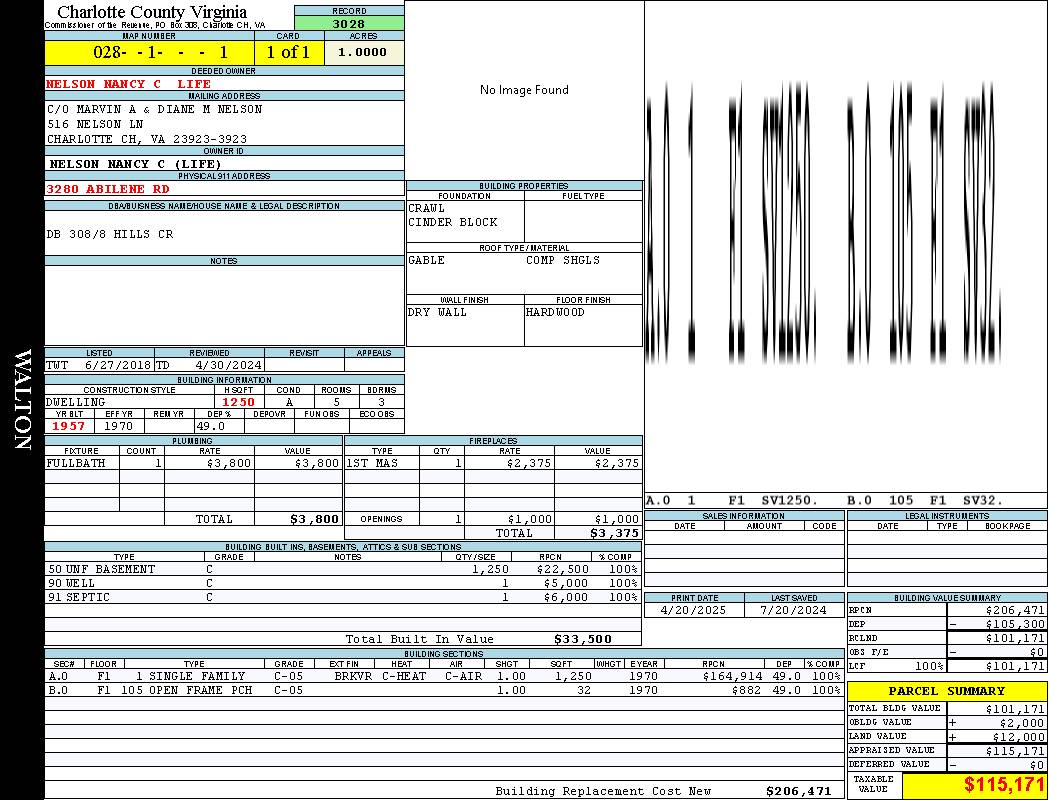Click CHARLOTTE CH, VA 23923-3923 line

click(x=147, y=139)
